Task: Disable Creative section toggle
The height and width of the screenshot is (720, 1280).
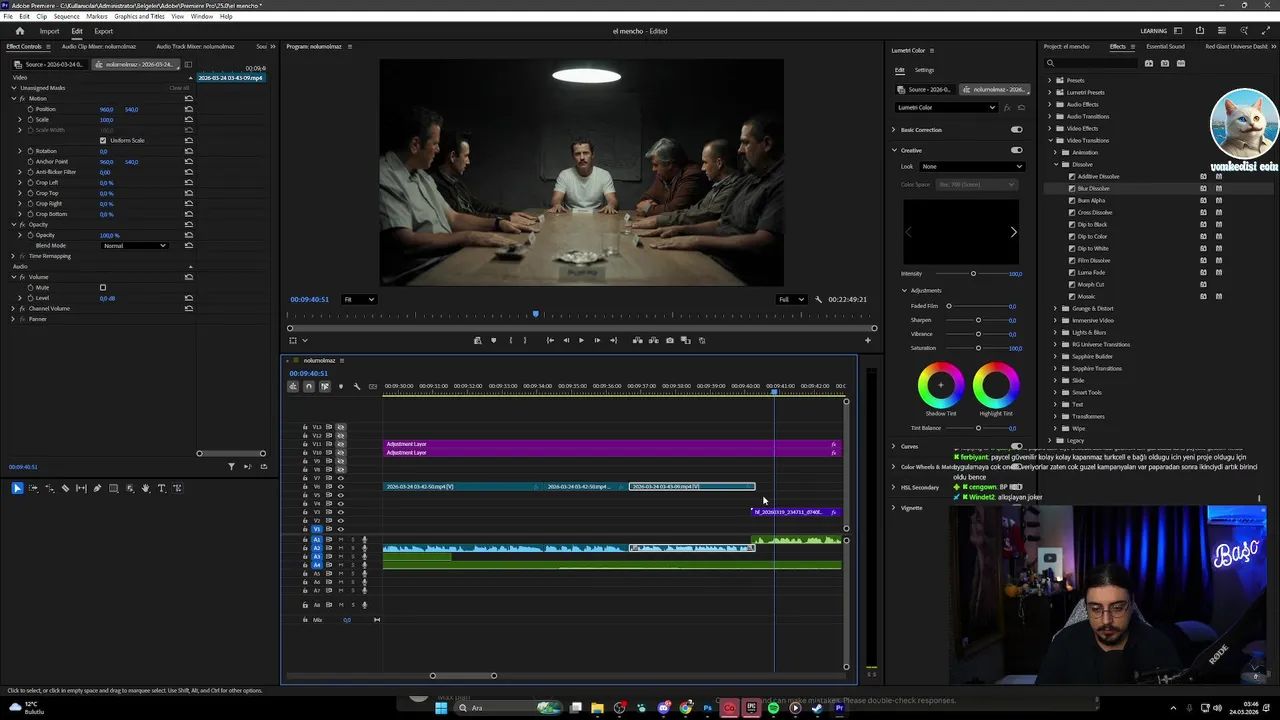Action: (1016, 150)
